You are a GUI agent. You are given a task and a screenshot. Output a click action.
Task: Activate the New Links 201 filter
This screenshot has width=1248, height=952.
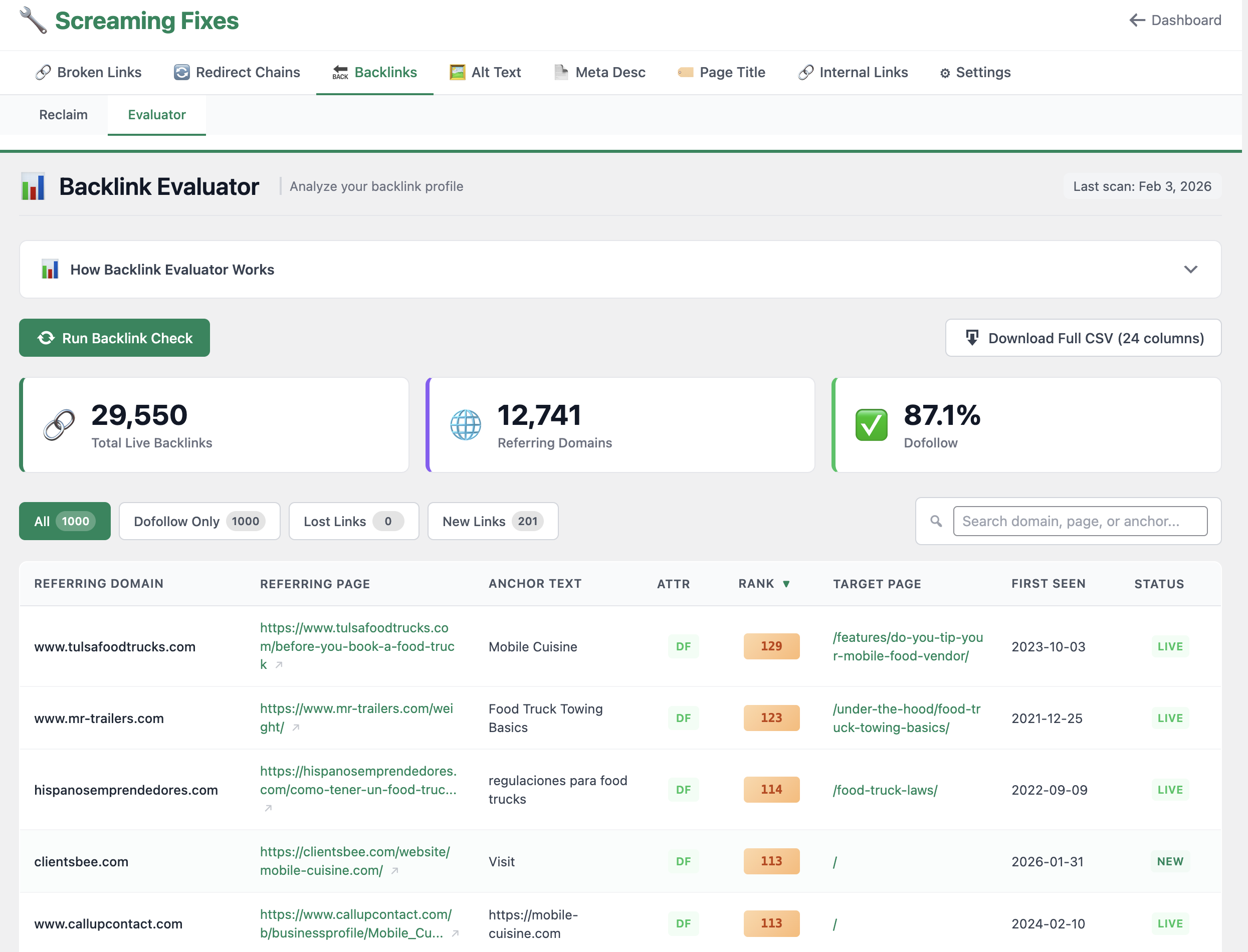pyautogui.click(x=492, y=521)
